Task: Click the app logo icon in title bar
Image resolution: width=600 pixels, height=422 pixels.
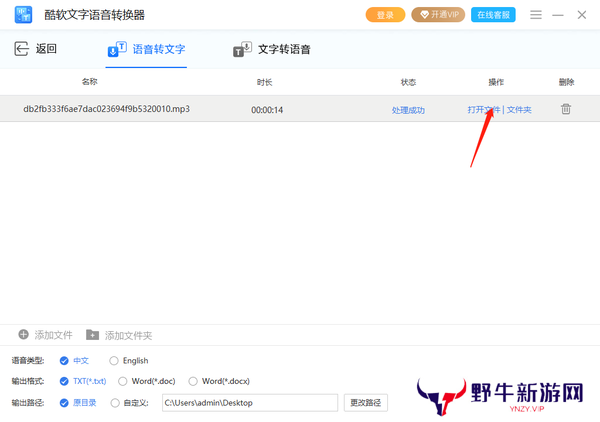Action: coord(23,15)
